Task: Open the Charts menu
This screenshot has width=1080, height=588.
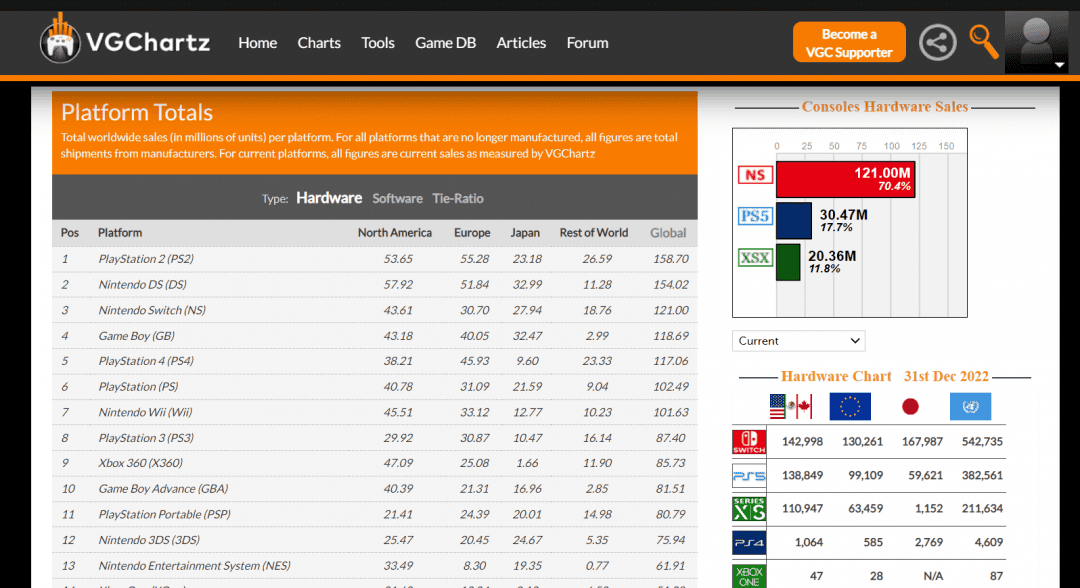Action: (319, 43)
